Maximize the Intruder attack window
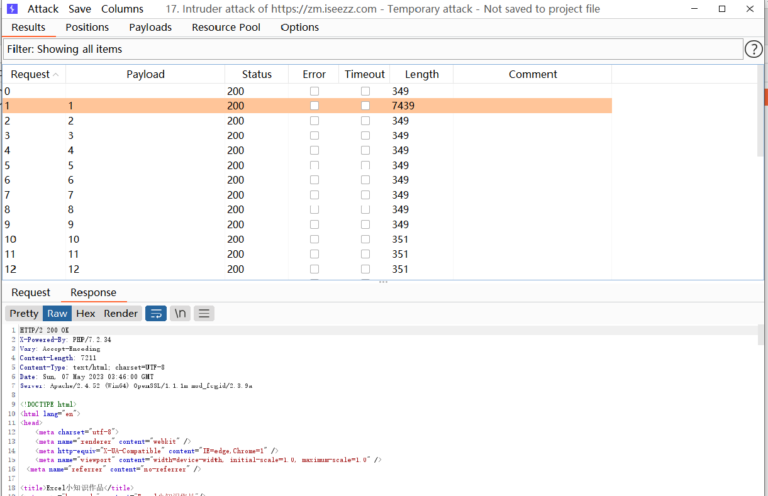The image size is (768, 496). click(722, 8)
